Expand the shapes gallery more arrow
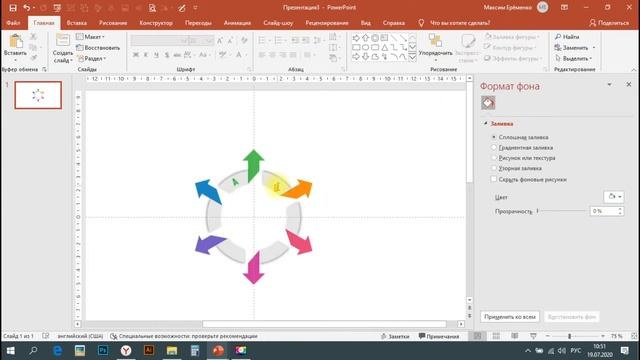The width and height of the screenshot is (640, 360). tap(413, 57)
